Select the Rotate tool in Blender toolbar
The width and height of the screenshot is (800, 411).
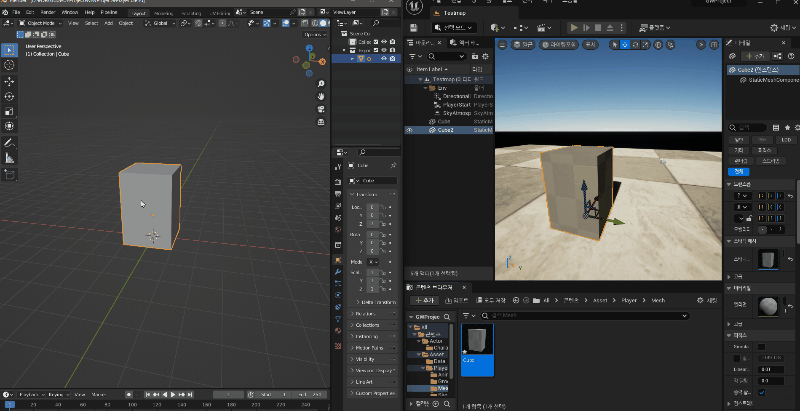click(x=10, y=96)
